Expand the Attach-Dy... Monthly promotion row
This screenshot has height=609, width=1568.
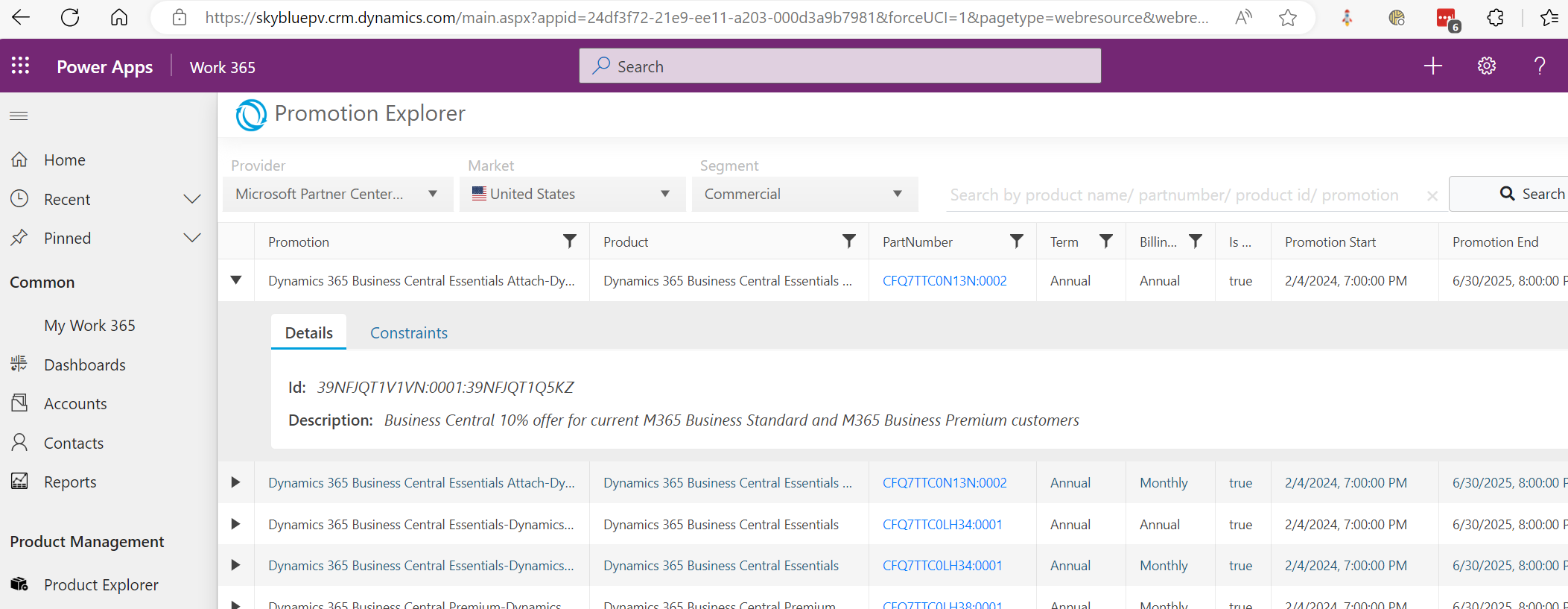[236, 482]
